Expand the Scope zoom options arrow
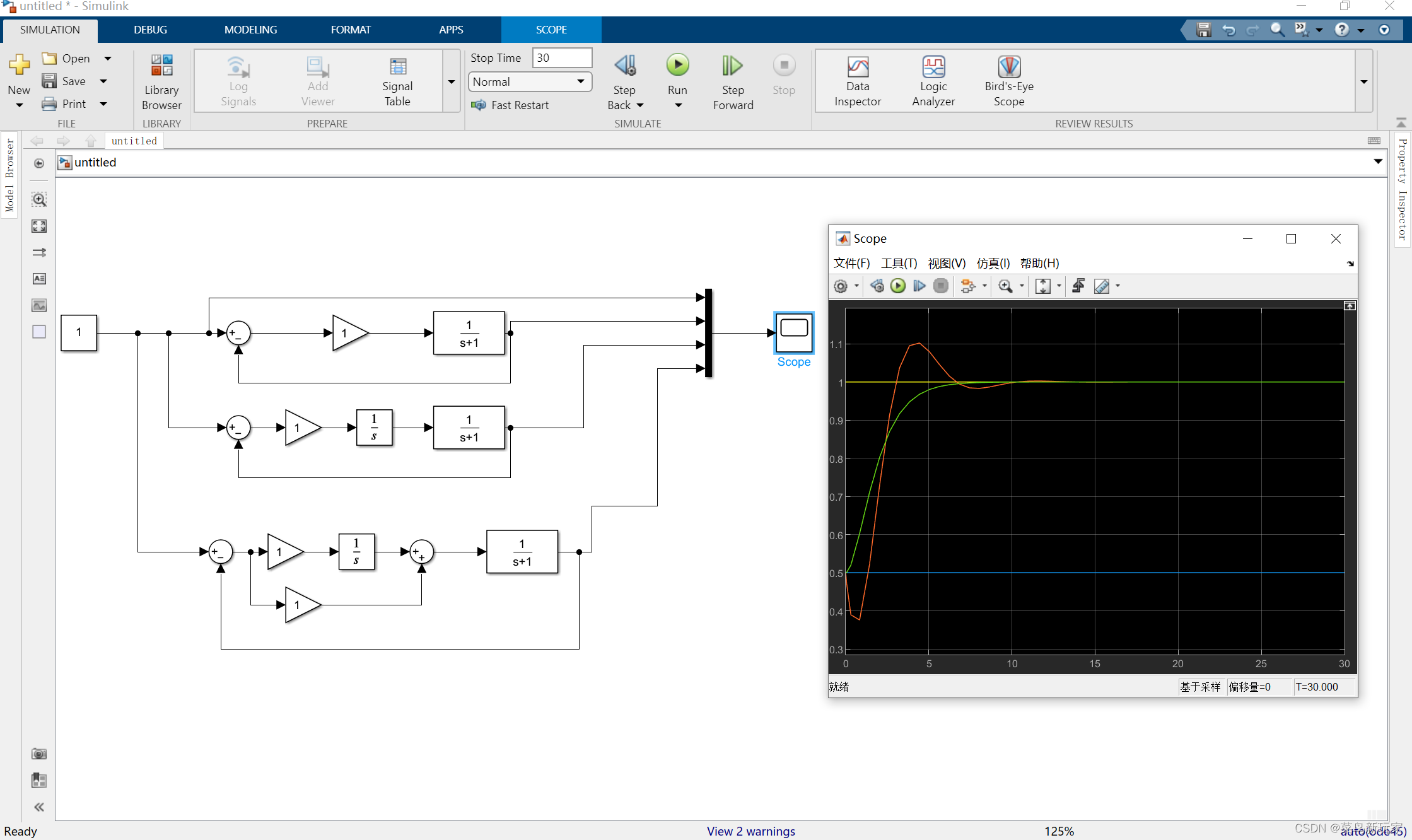 point(1022,286)
